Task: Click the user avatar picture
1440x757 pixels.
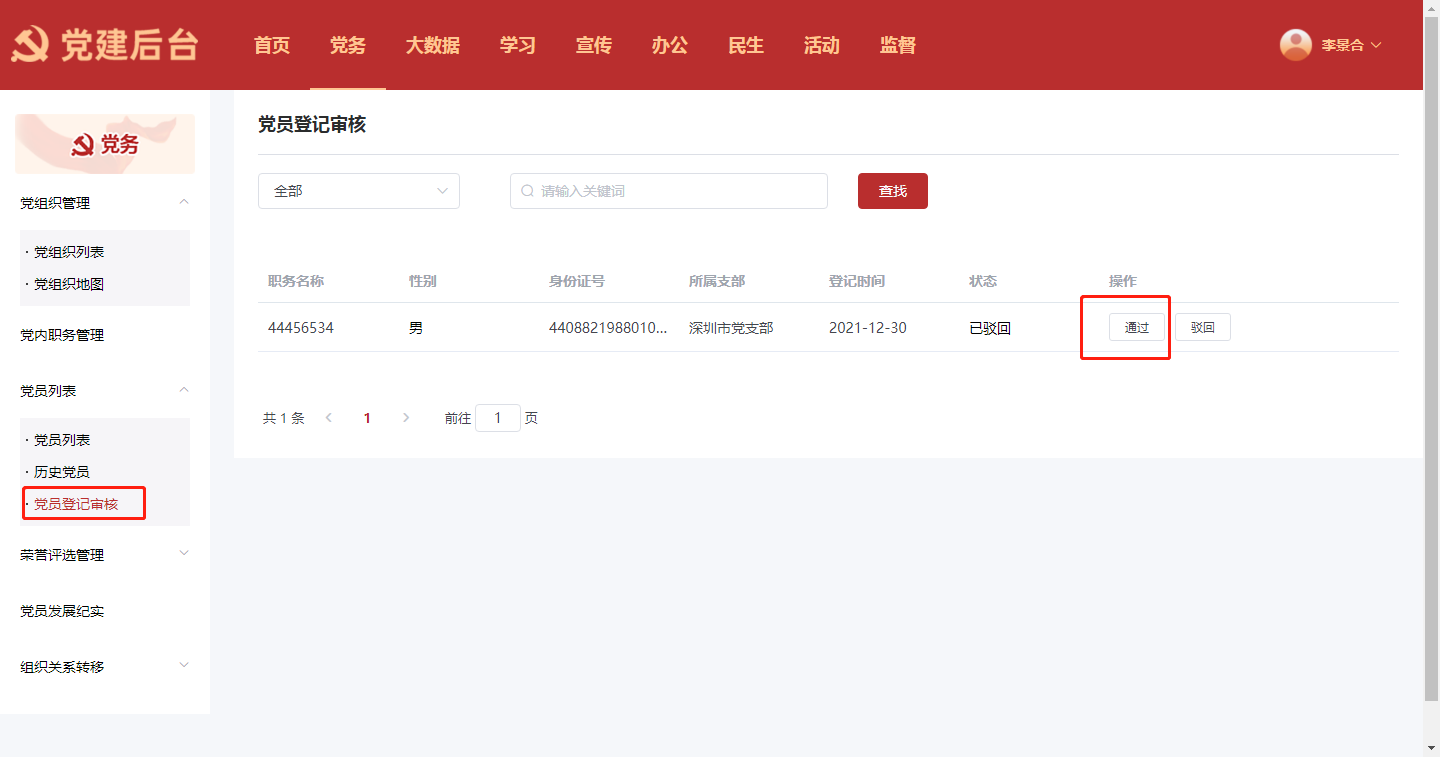Action: click(1295, 45)
